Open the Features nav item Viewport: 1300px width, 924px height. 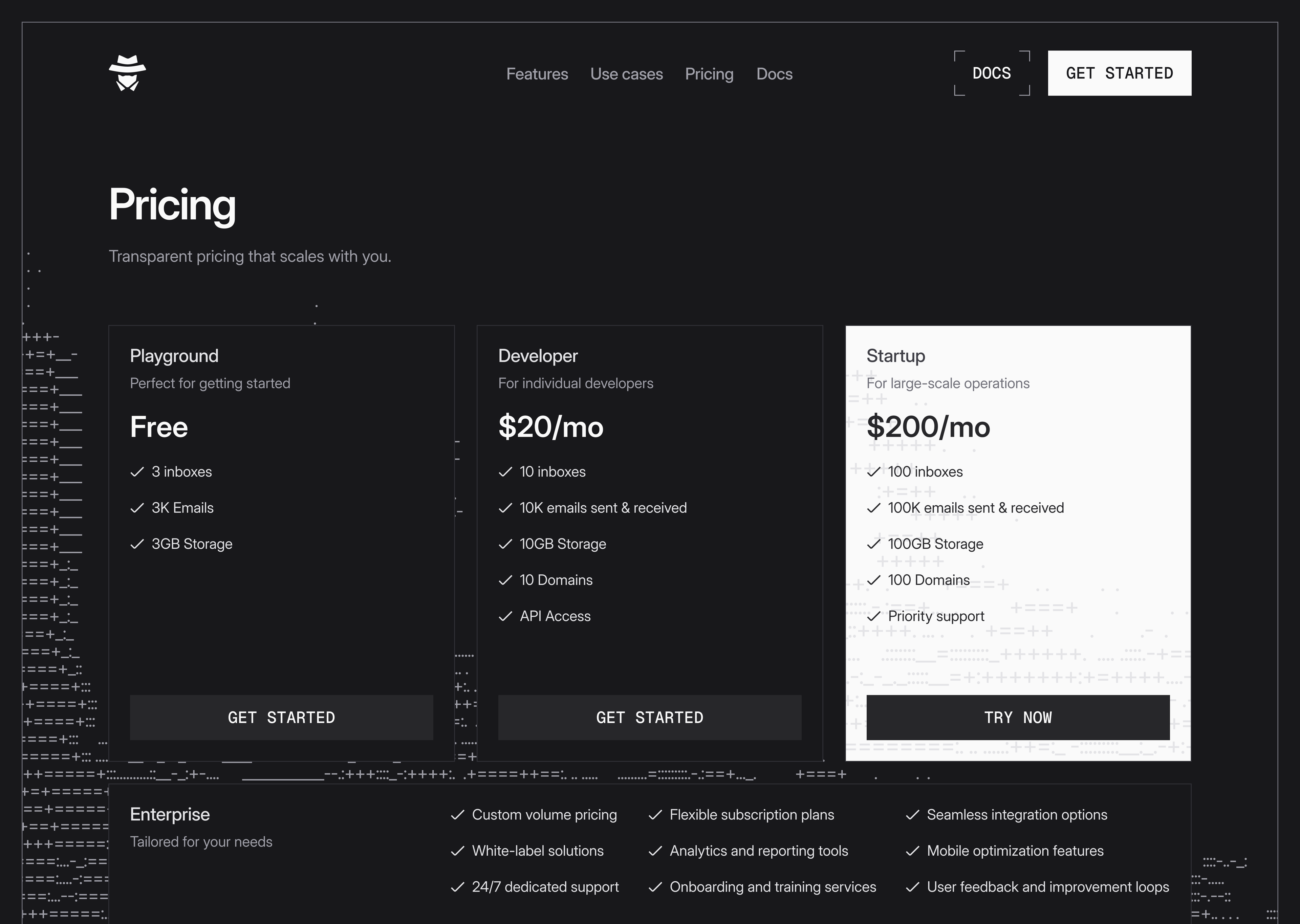(537, 74)
